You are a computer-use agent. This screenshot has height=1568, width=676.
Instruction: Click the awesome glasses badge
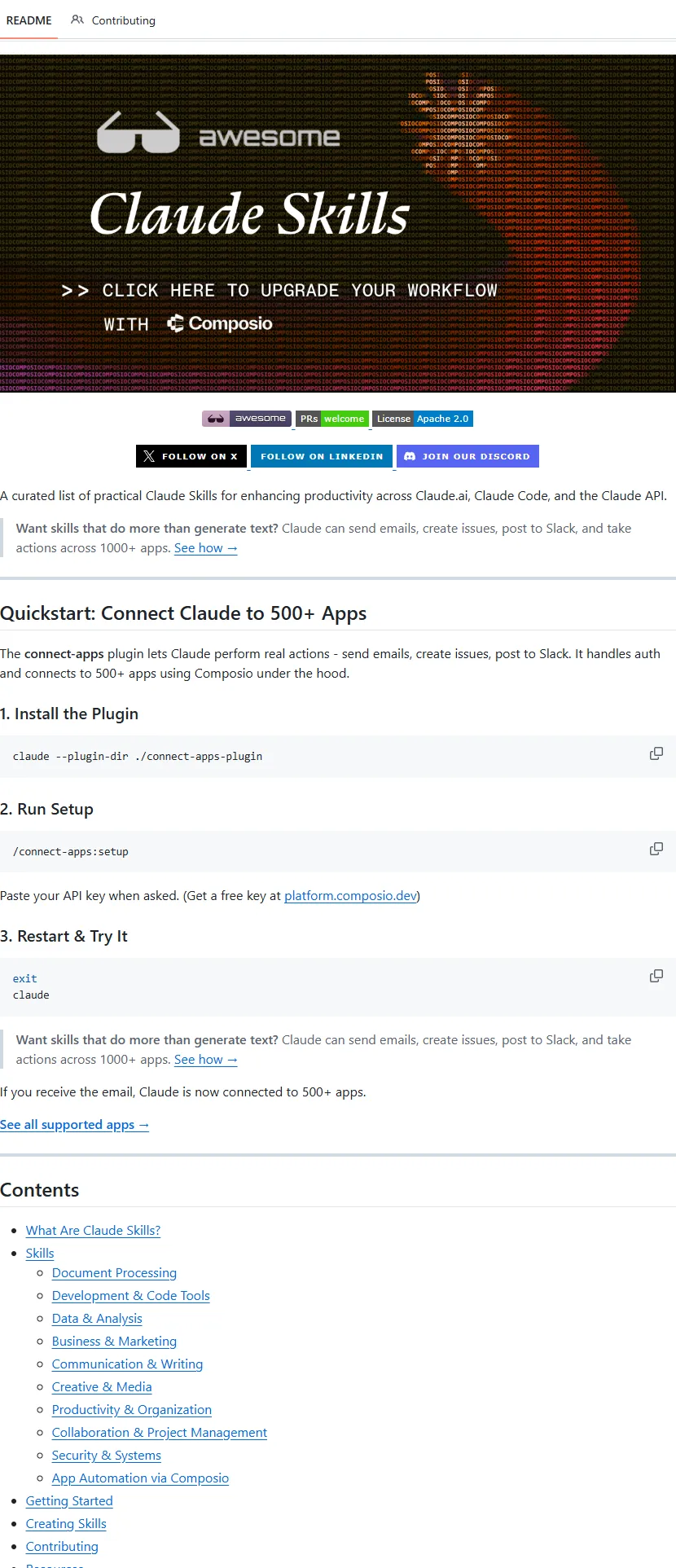tap(247, 419)
